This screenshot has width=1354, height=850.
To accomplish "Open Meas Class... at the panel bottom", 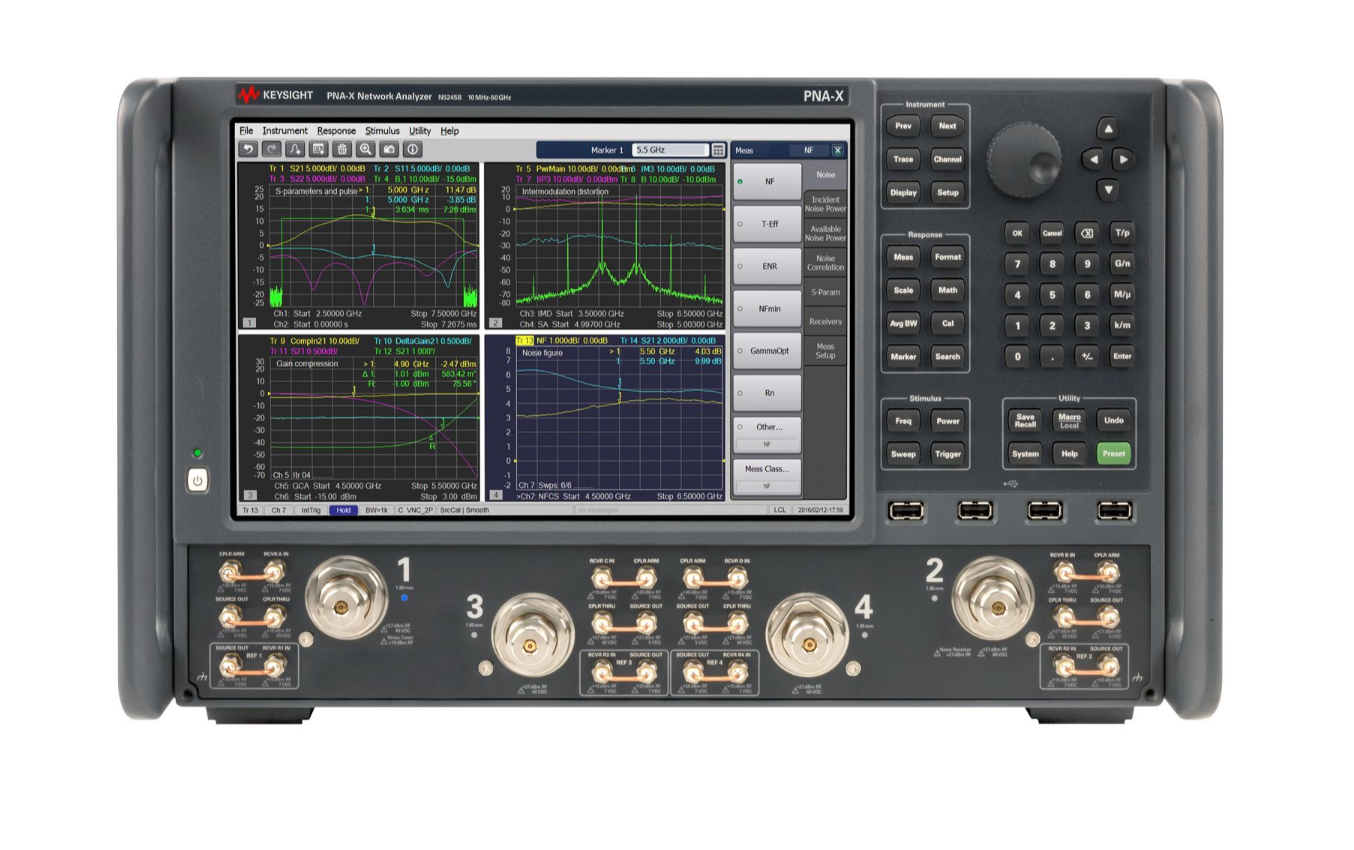I will coord(768,468).
